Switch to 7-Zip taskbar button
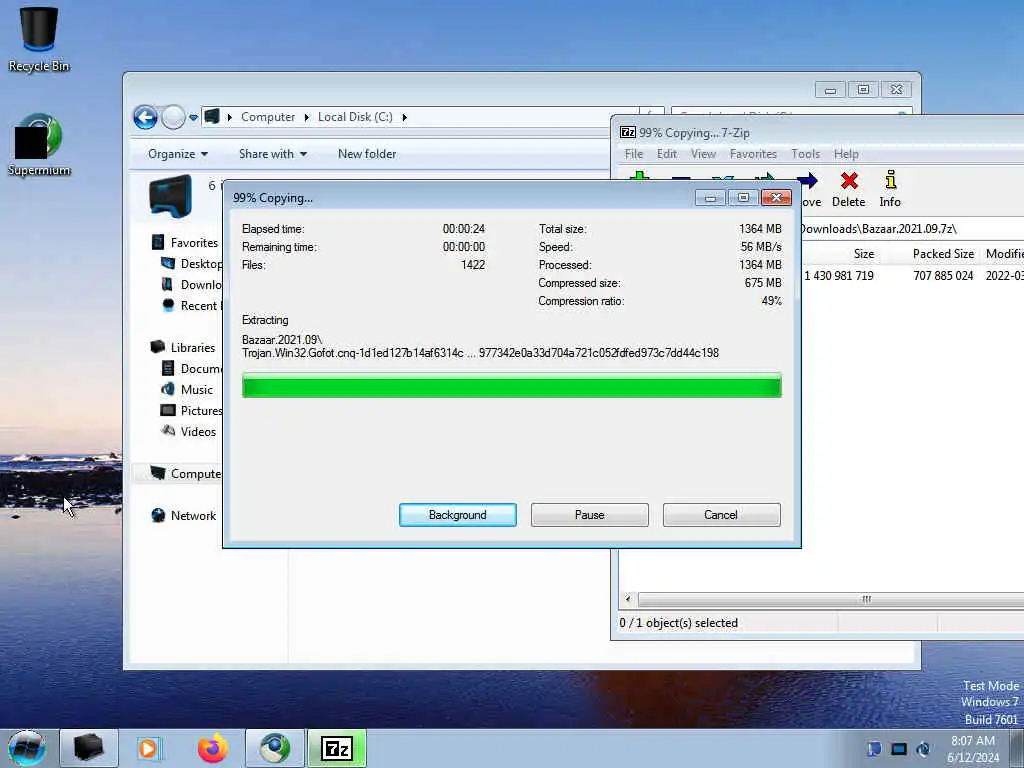The image size is (1024, 768). [x=337, y=748]
